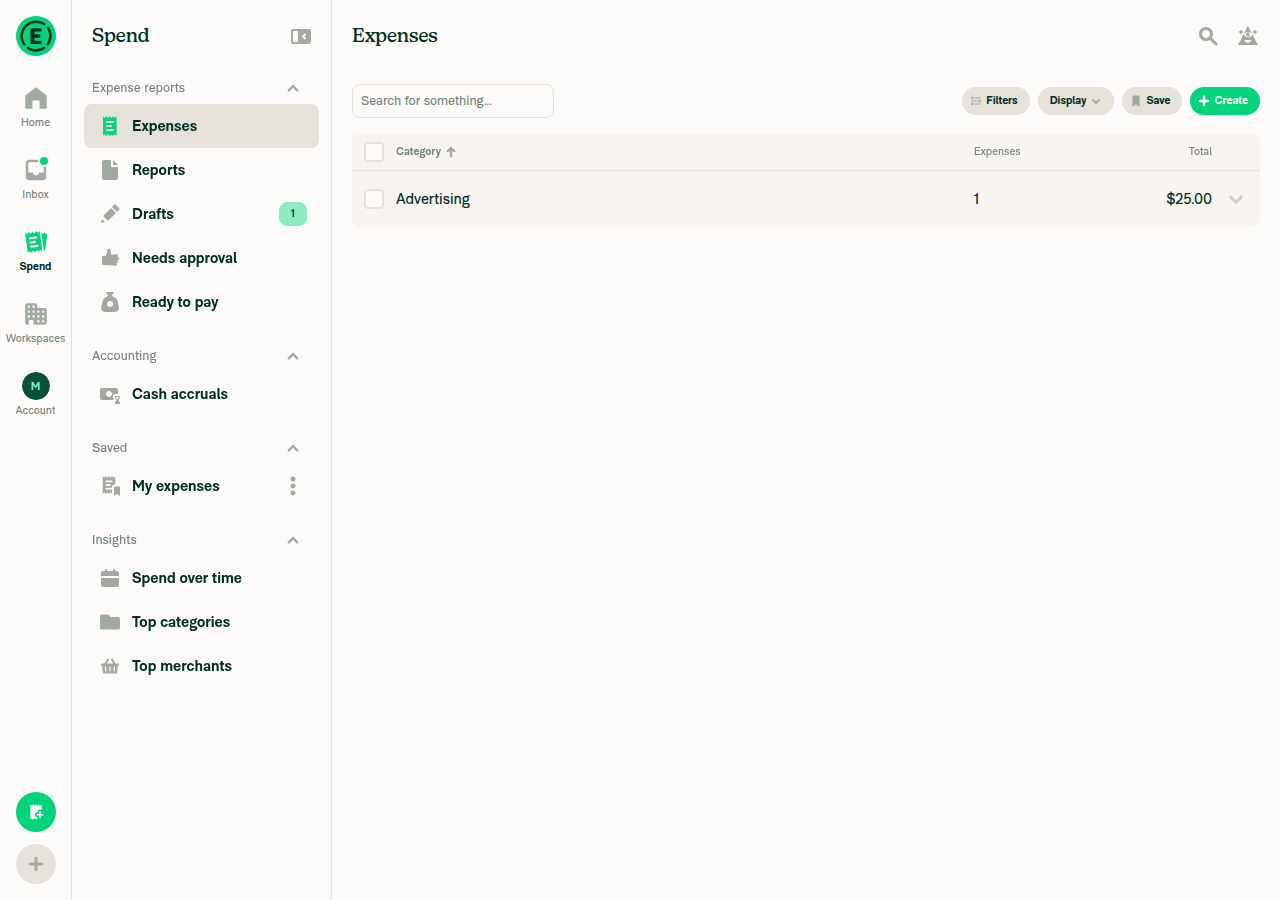Select Ready to pay
Viewport: 1280px width, 900px height.
201,302
